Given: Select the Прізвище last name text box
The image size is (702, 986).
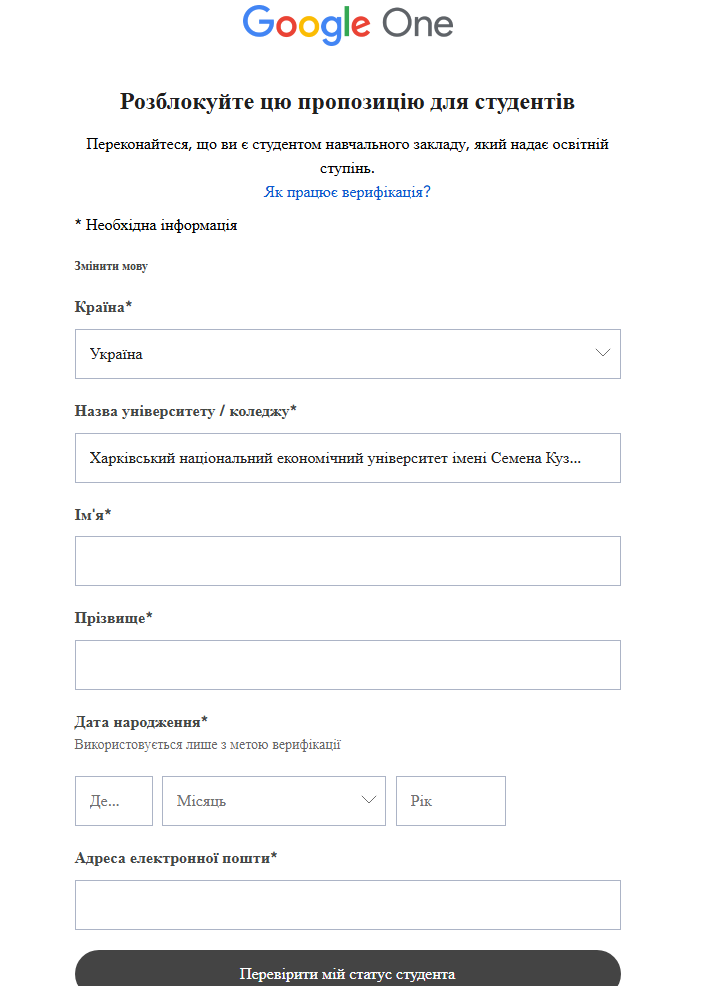Looking at the screenshot, I should (x=347, y=665).
